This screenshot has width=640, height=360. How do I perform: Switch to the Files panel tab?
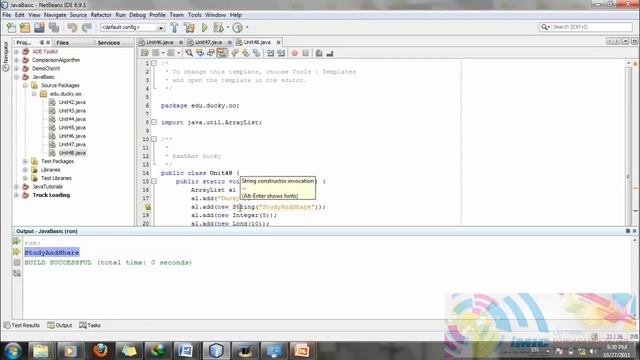click(x=62, y=42)
